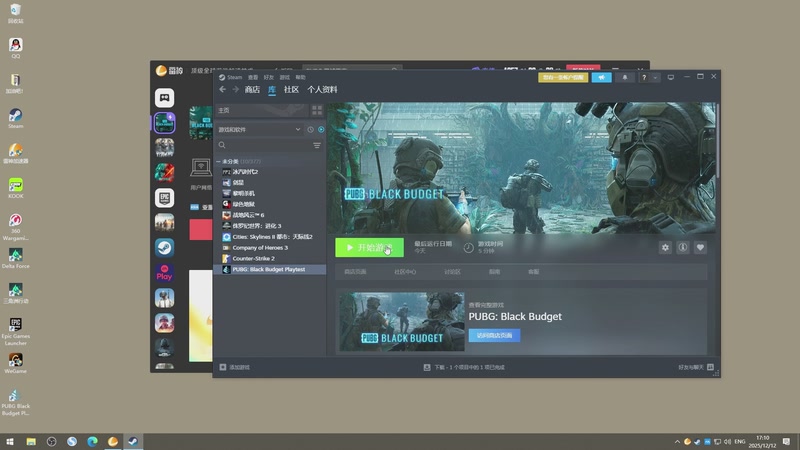Expand the games and software filter dropdown
Image resolution: width=800 pixels, height=450 pixels.
tap(260, 130)
